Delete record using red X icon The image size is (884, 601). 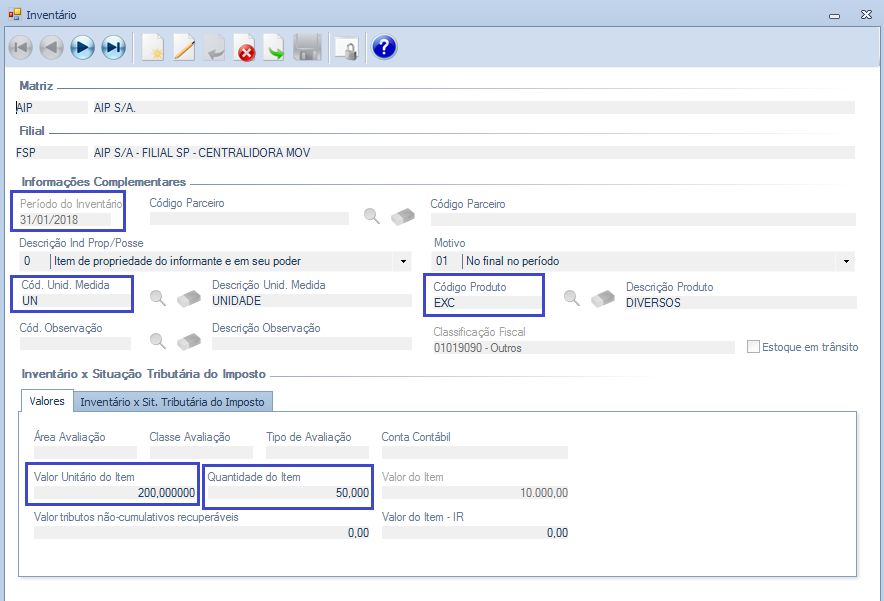[x=245, y=47]
